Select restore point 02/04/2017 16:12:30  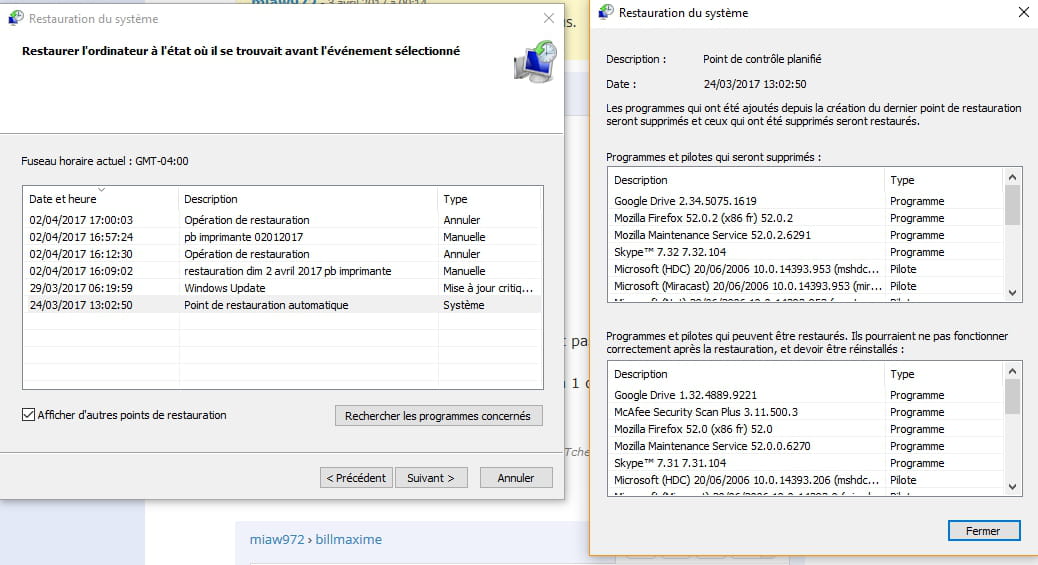[283, 254]
